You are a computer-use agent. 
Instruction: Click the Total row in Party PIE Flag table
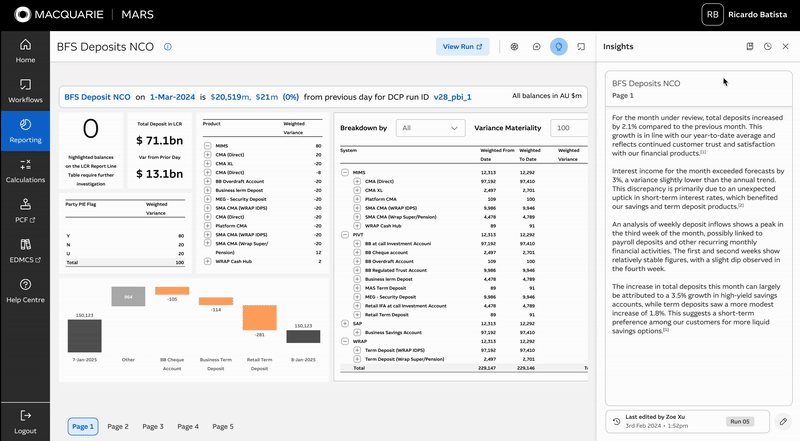[x=125, y=262]
